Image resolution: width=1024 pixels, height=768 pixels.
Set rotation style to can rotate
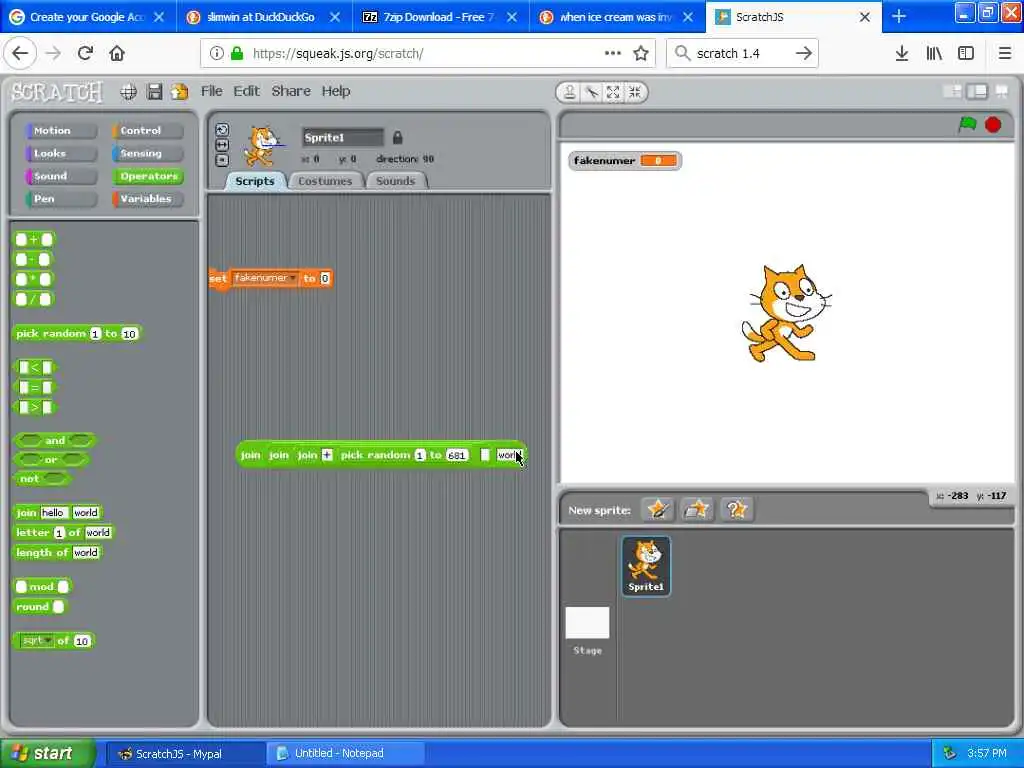222,130
